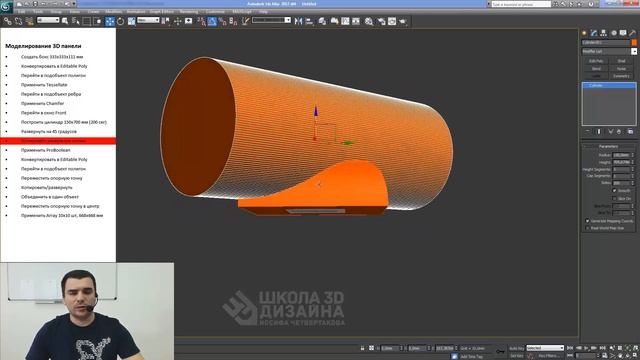The width and height of the screenshot is (640, 360).
Task: Click Remove Modifier trash icon
Action: coord(619,131)
